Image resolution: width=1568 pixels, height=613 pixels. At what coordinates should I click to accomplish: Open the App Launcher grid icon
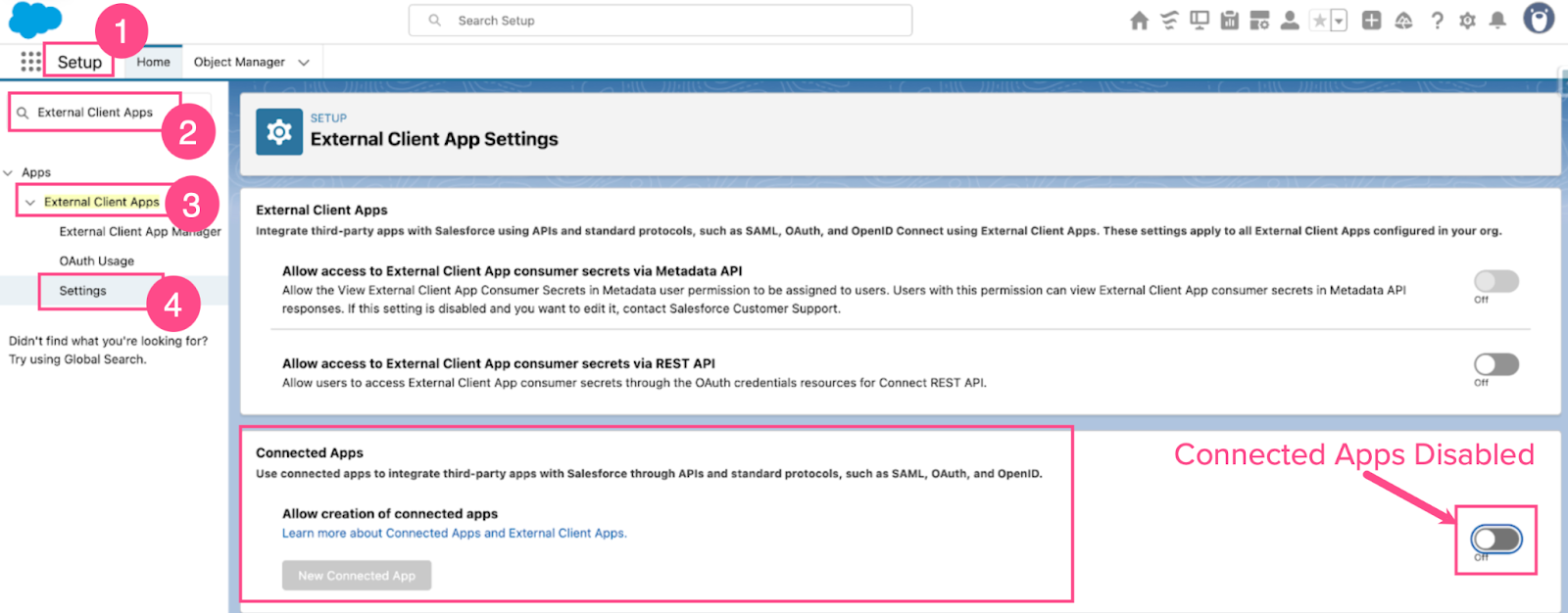click(31, 62)
